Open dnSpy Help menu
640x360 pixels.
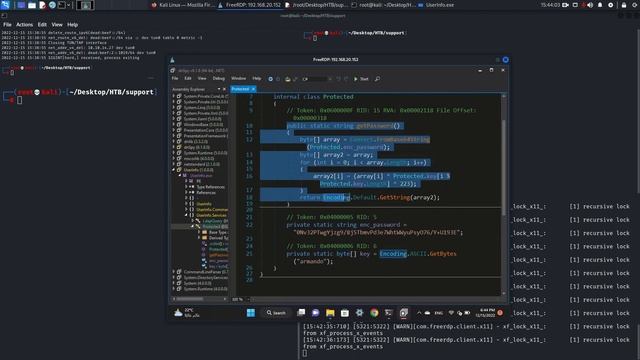point(257,78)
